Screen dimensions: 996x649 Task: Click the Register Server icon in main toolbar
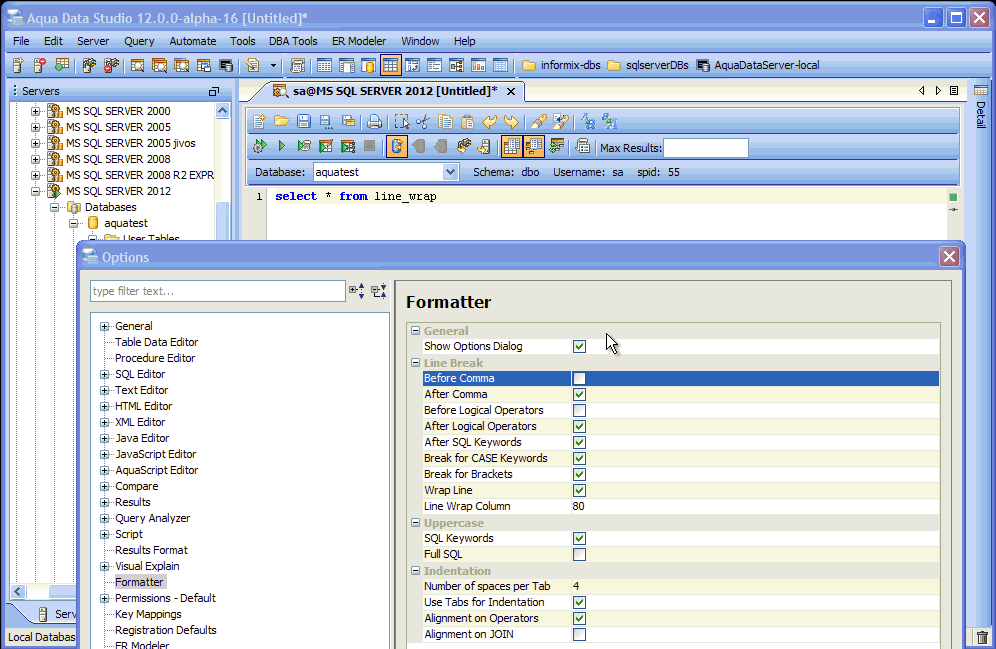[18, 65]
